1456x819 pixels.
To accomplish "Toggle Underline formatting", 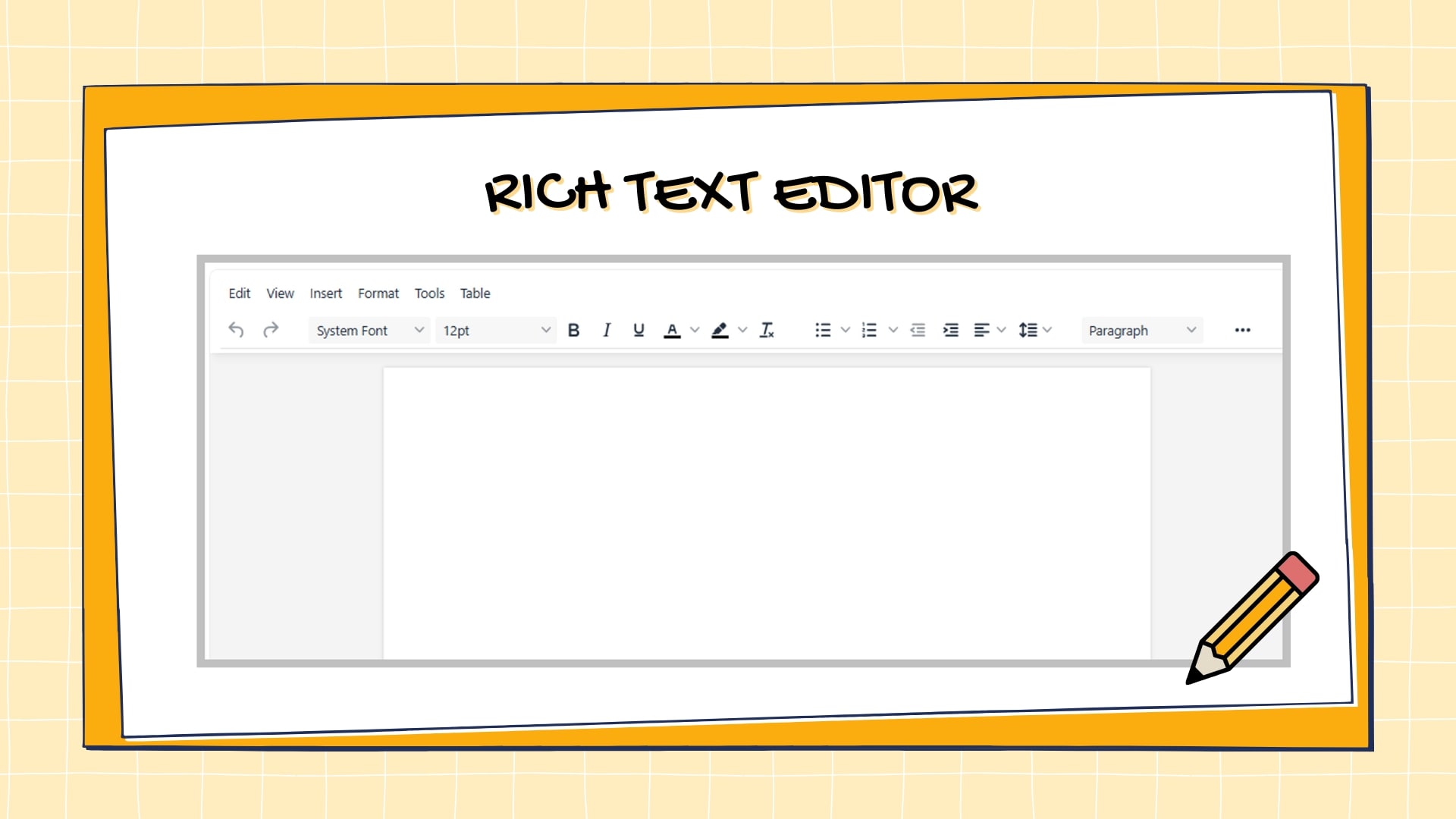I will point(639,330).
